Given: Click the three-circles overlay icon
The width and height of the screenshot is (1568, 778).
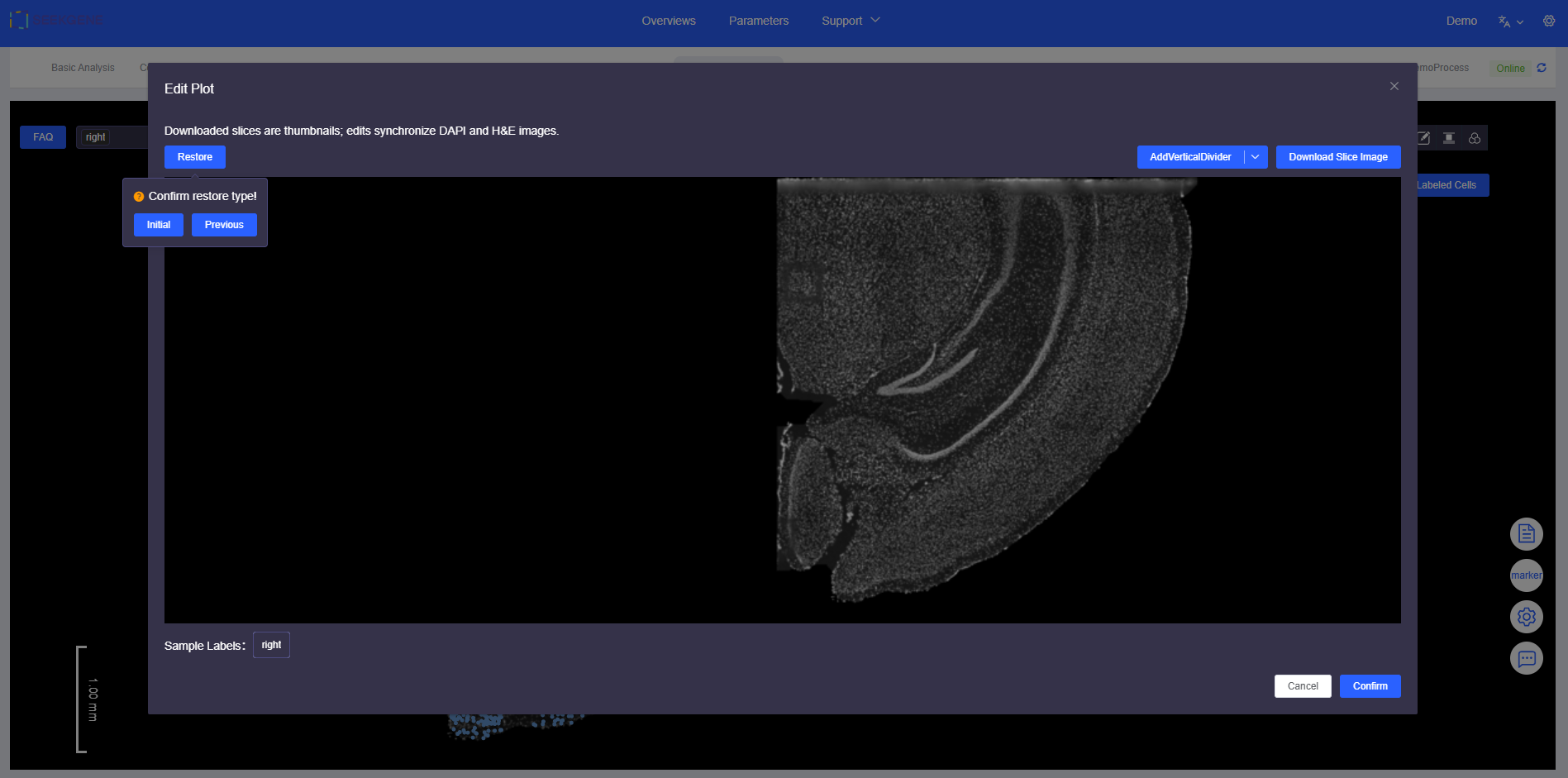Looking at the screenshot, I should (x=1475, y=138).
